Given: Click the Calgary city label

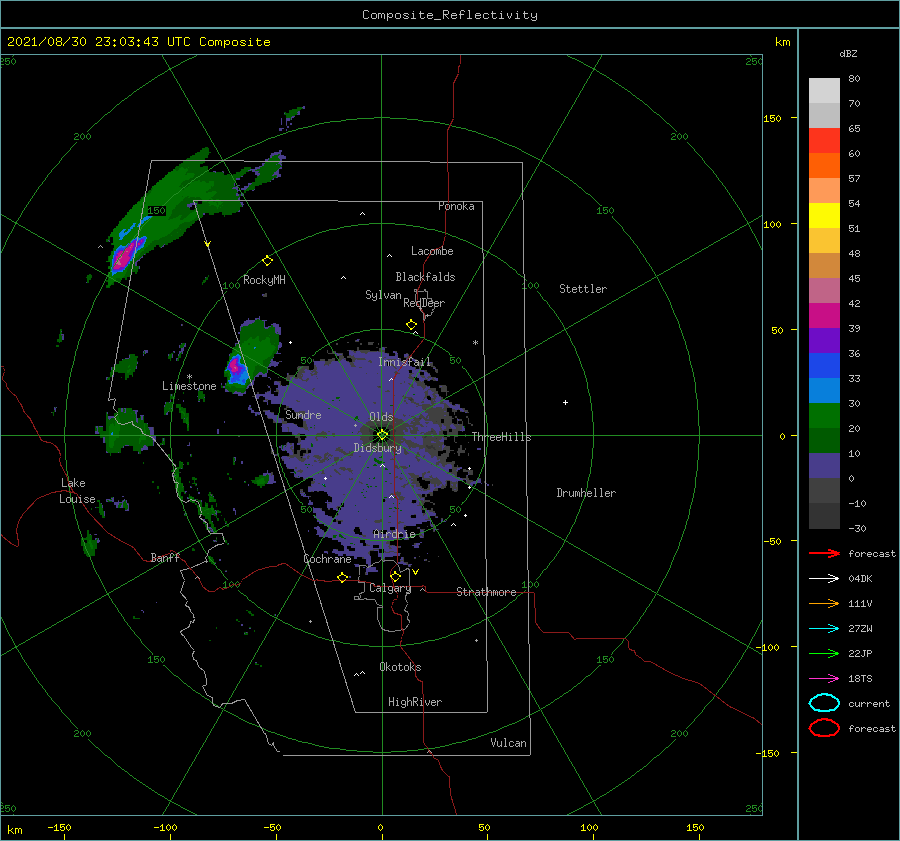Looking at the screenshot, I should (x=390, y=588).
